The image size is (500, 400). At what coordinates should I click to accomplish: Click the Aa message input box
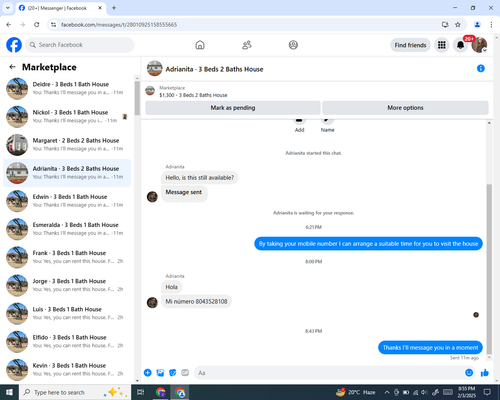pos(328,373)
